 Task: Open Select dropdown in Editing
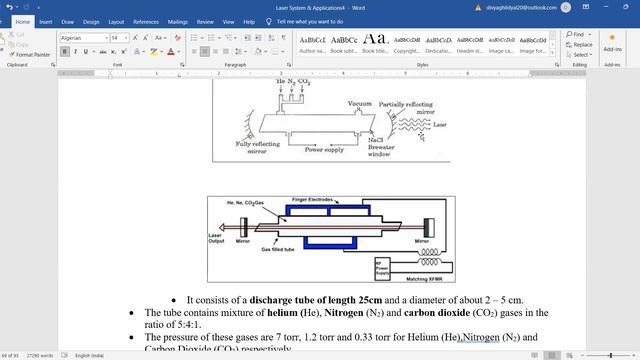pos(580,55)
